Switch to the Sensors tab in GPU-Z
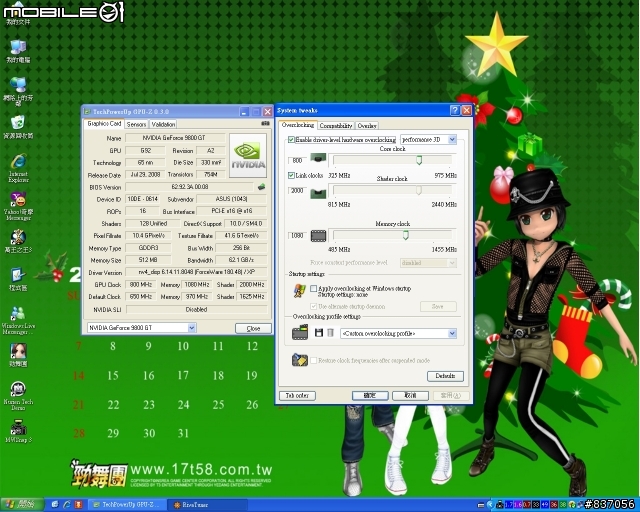 [x=136, y=124]
